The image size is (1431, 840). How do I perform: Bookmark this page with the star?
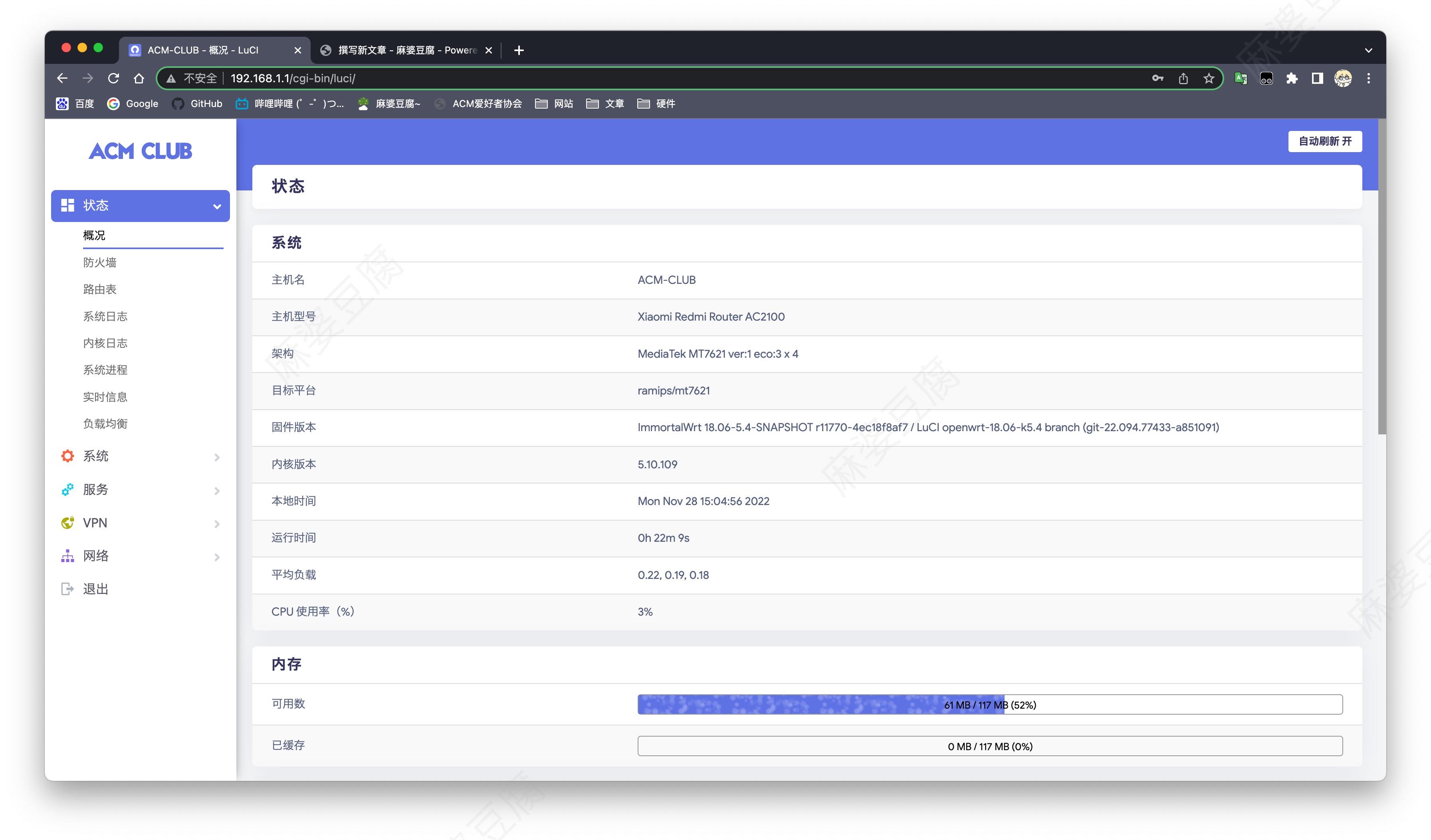pyautogui.click(x=1209, y=78)
